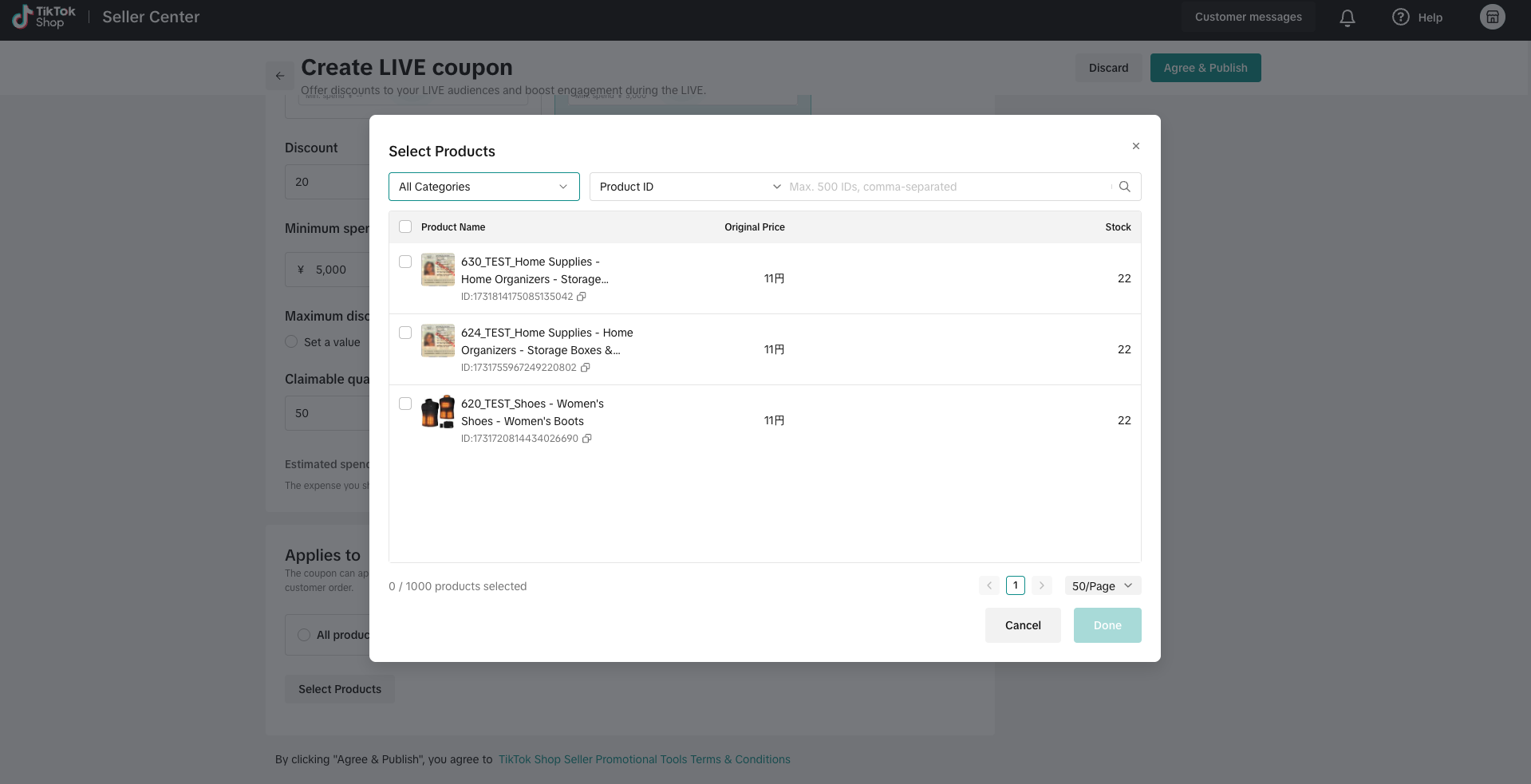Open Help from the header
Viewport: 1531px width, 784px height.
pos(1417,18)
